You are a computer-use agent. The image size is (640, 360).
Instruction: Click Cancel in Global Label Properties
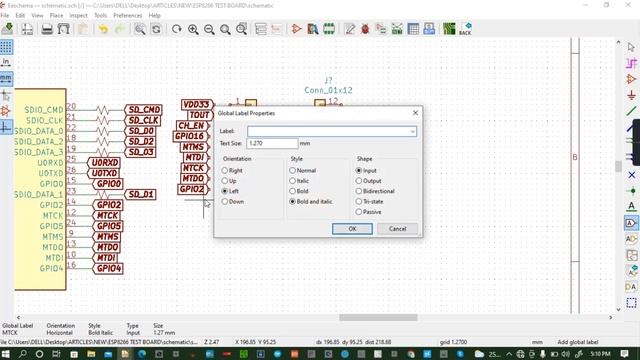pos(398,229)
